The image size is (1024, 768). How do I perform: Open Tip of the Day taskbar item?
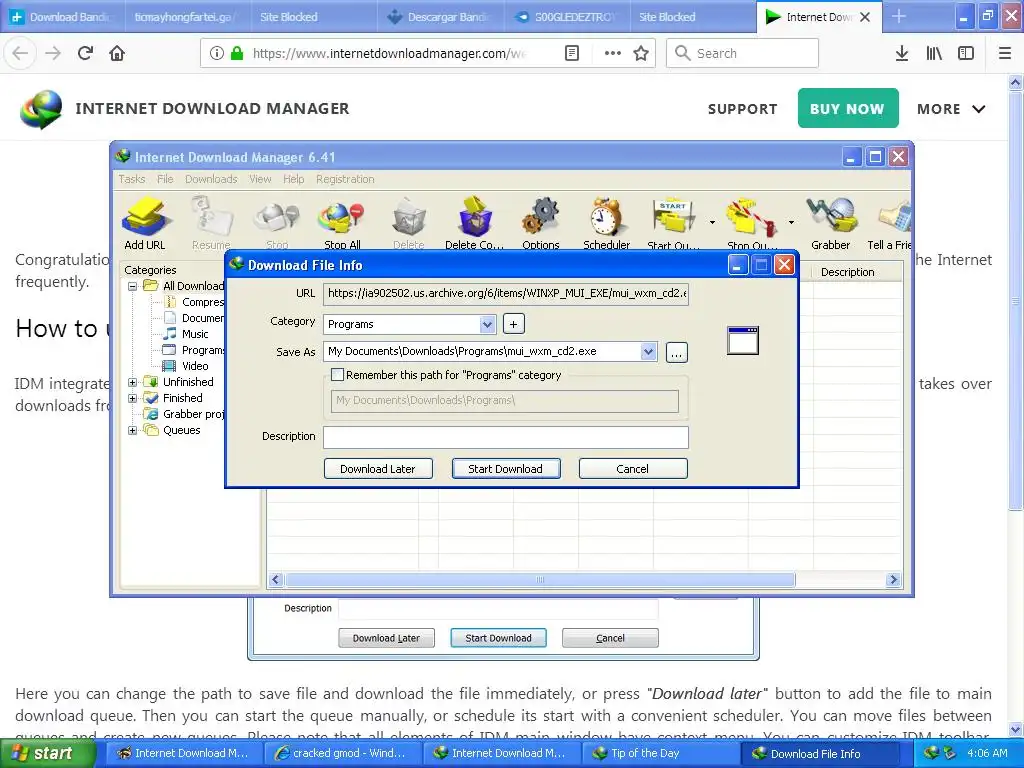[661, 753]
